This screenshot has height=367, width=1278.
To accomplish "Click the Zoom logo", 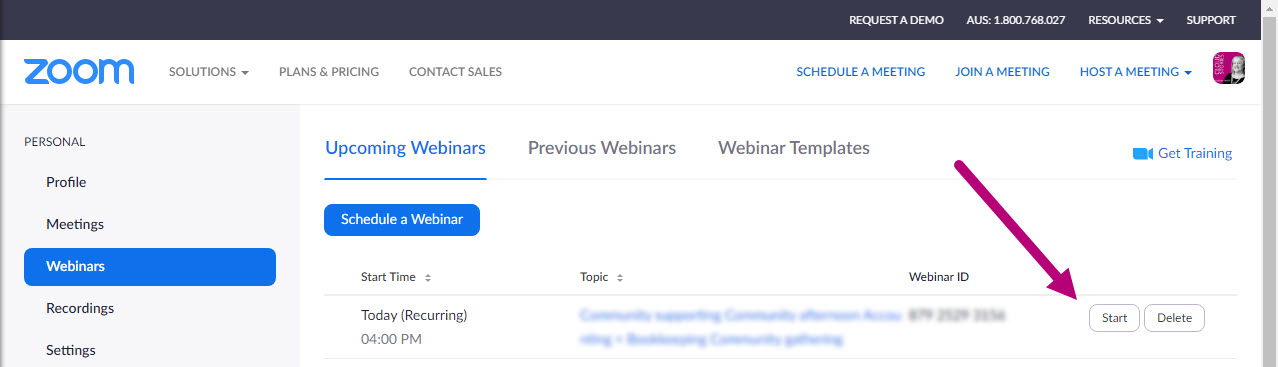I will 79,72.
